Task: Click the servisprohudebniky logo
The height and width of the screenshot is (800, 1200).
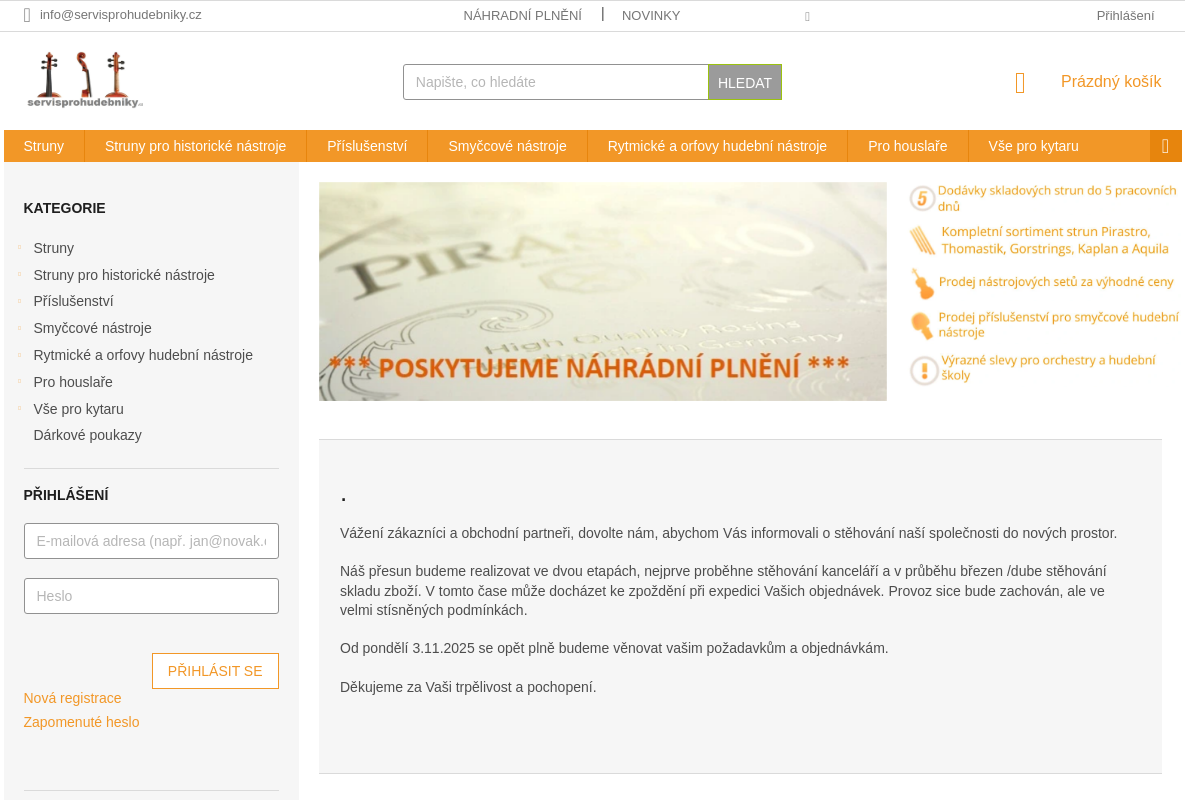Action: [x=85, y=80]
